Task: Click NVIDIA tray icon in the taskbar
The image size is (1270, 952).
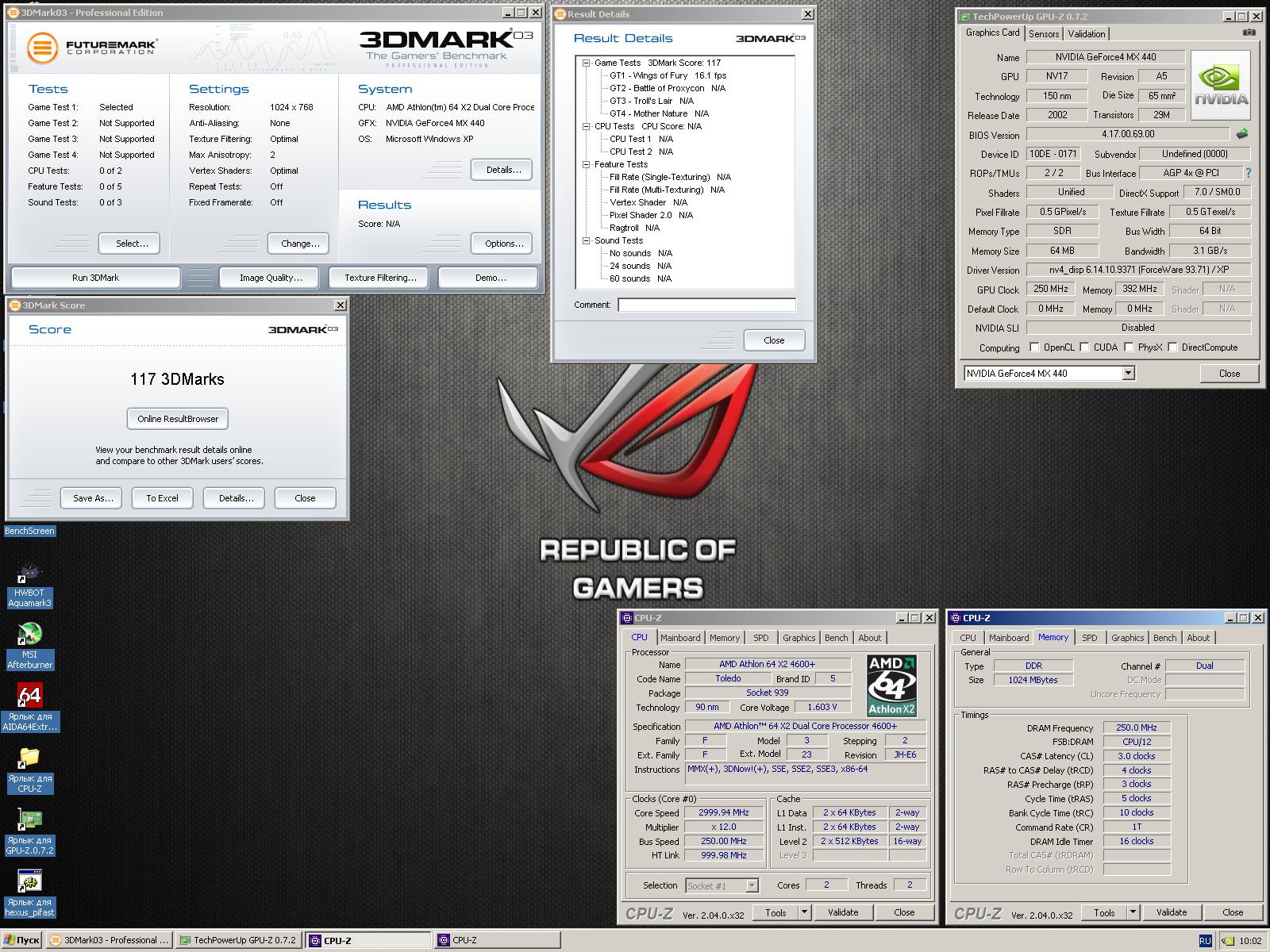Action: point(1227,941)
